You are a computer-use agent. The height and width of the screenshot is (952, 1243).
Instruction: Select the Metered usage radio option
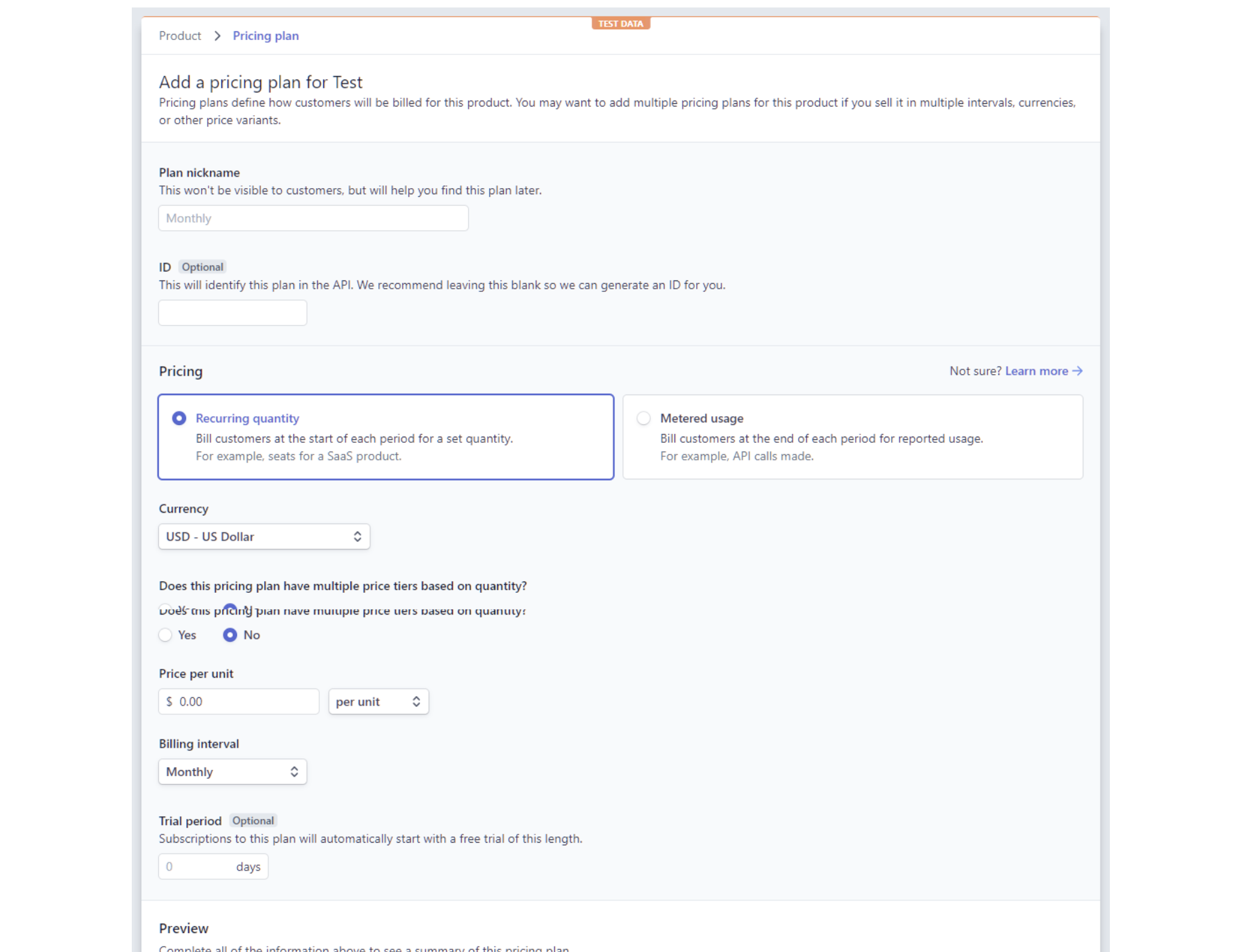point(643,418)
